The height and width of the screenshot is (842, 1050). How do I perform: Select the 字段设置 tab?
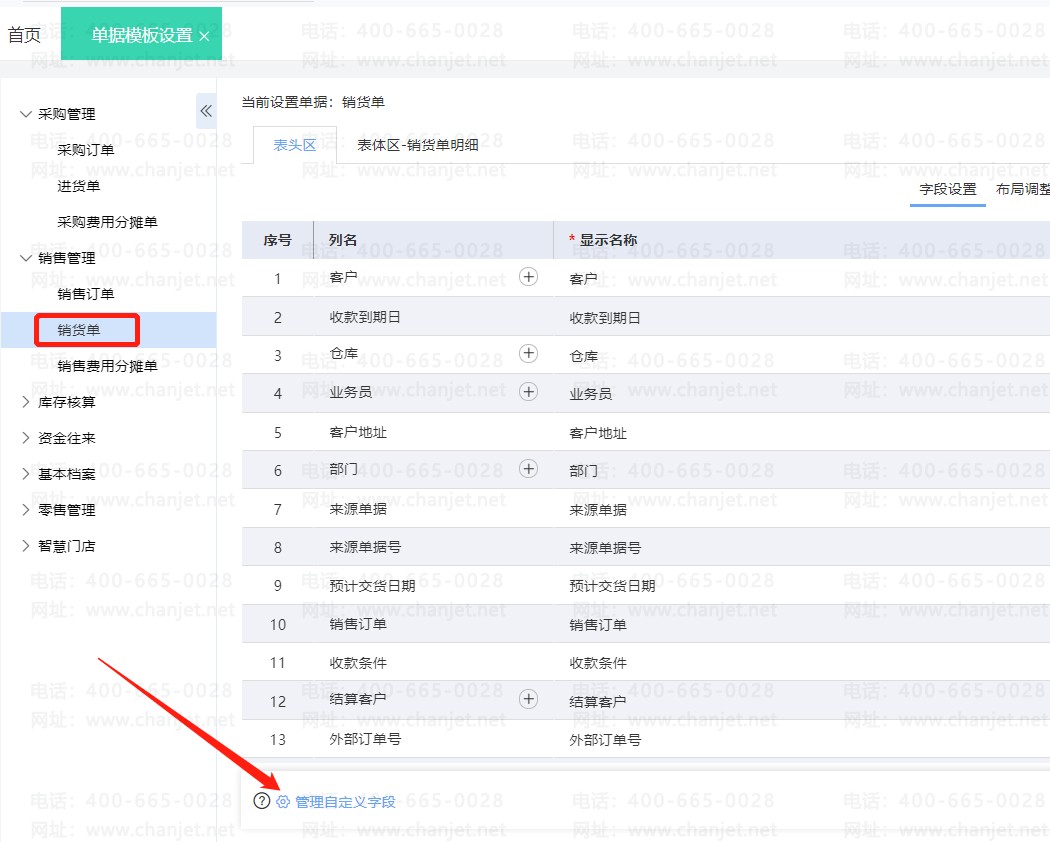pyautogui.click(x=948, y=190)
